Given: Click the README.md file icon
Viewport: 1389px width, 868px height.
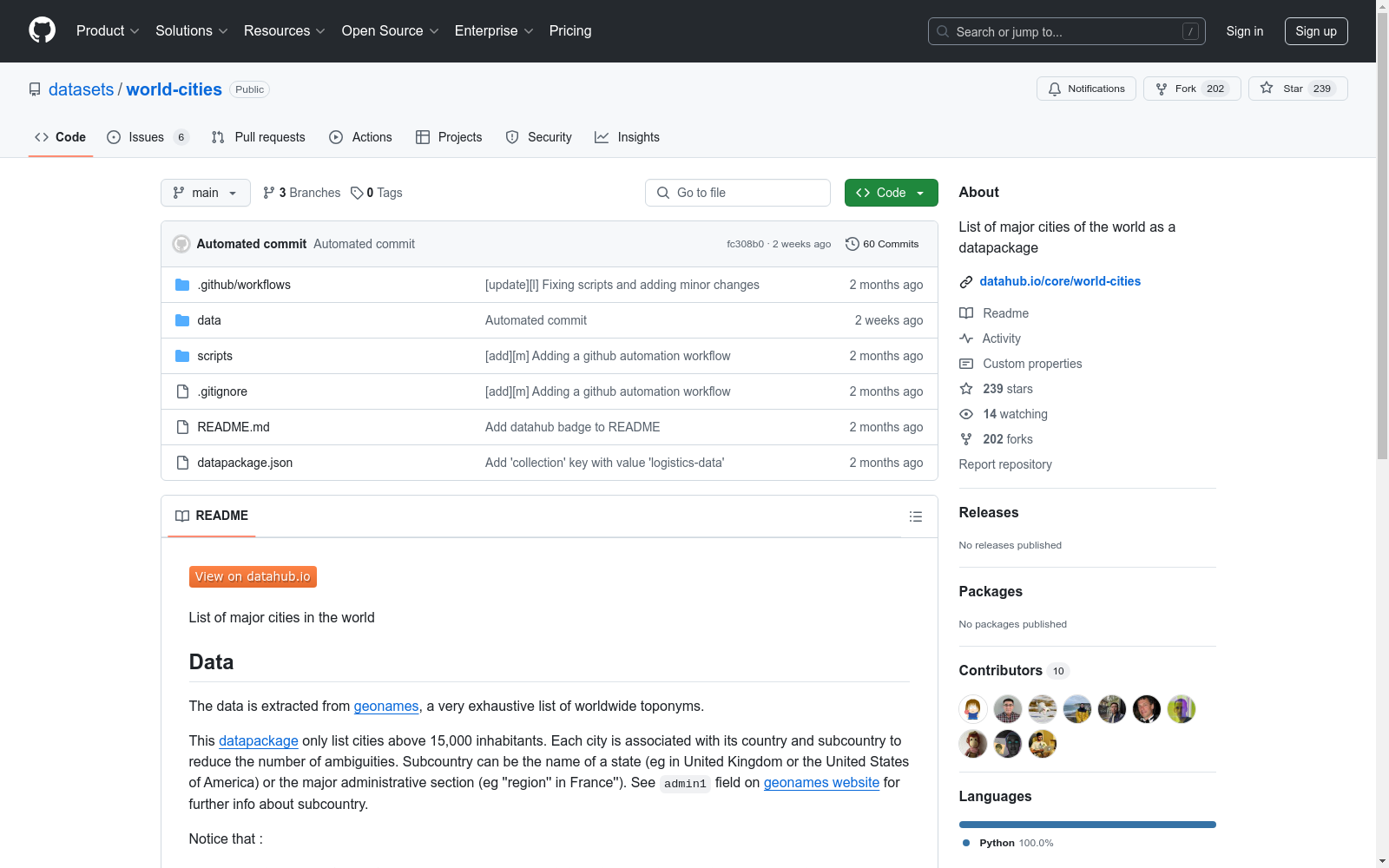Looking at the screenshot, I should pyautogui.click(x=182, y=427).
